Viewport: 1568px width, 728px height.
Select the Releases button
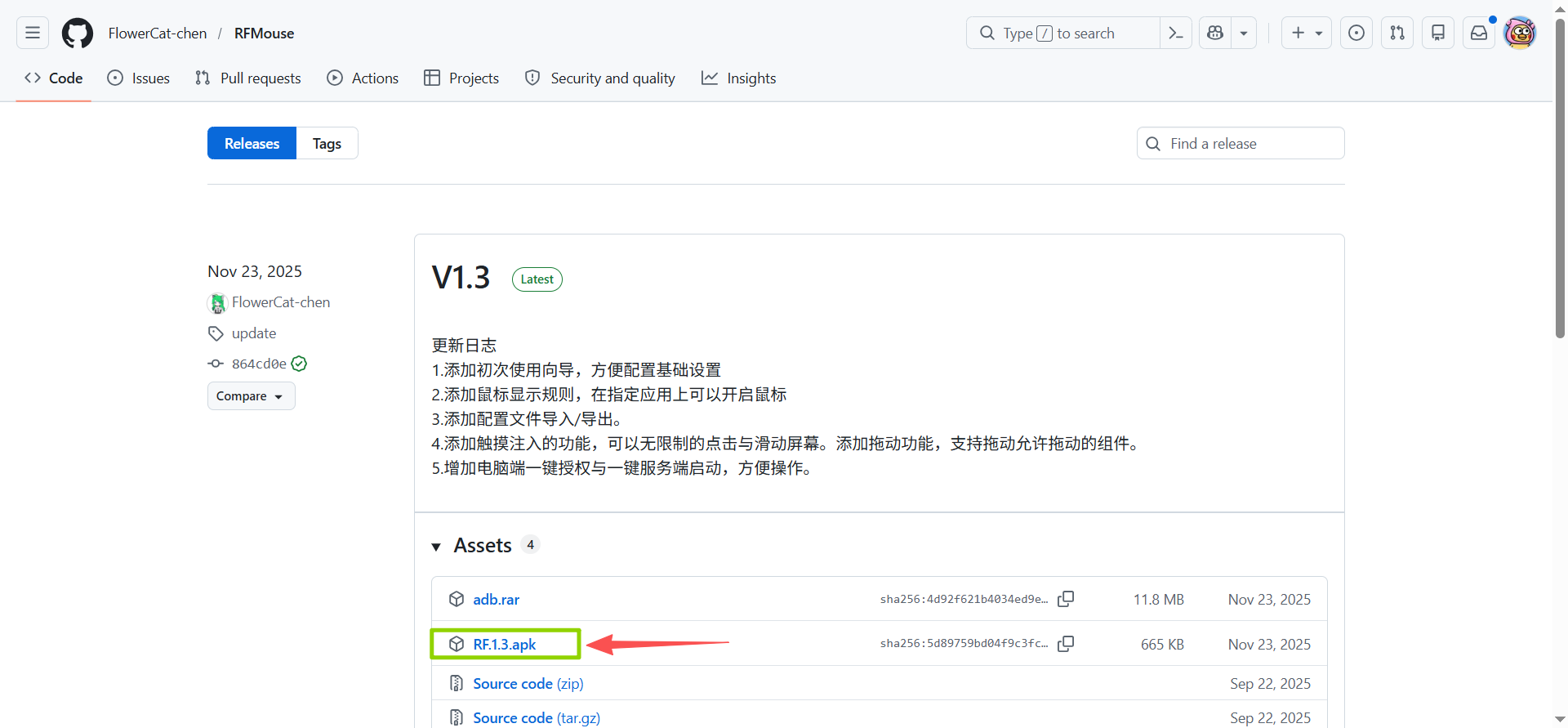point(252,143)
